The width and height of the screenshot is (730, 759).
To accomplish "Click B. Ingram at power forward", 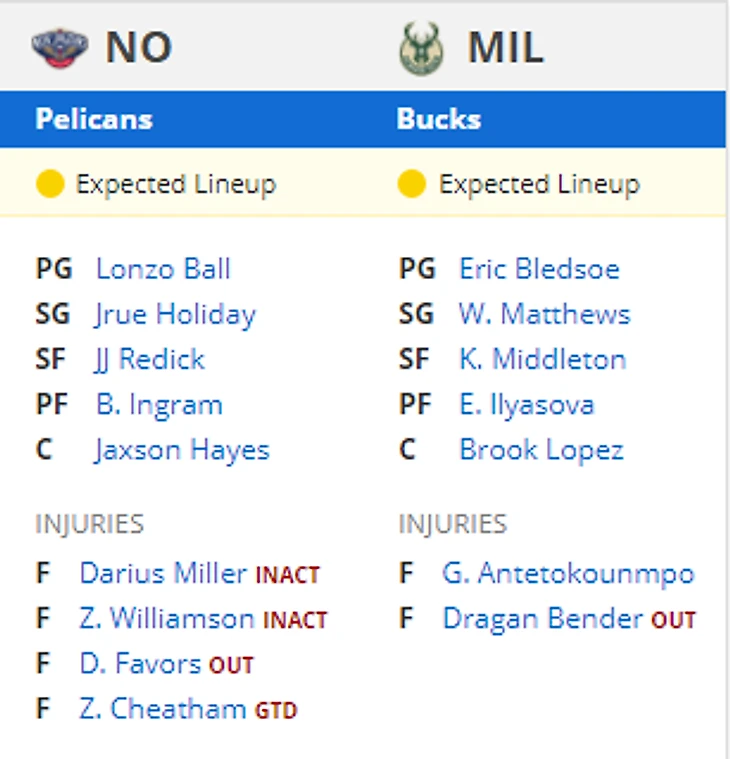I will point(159,405).
